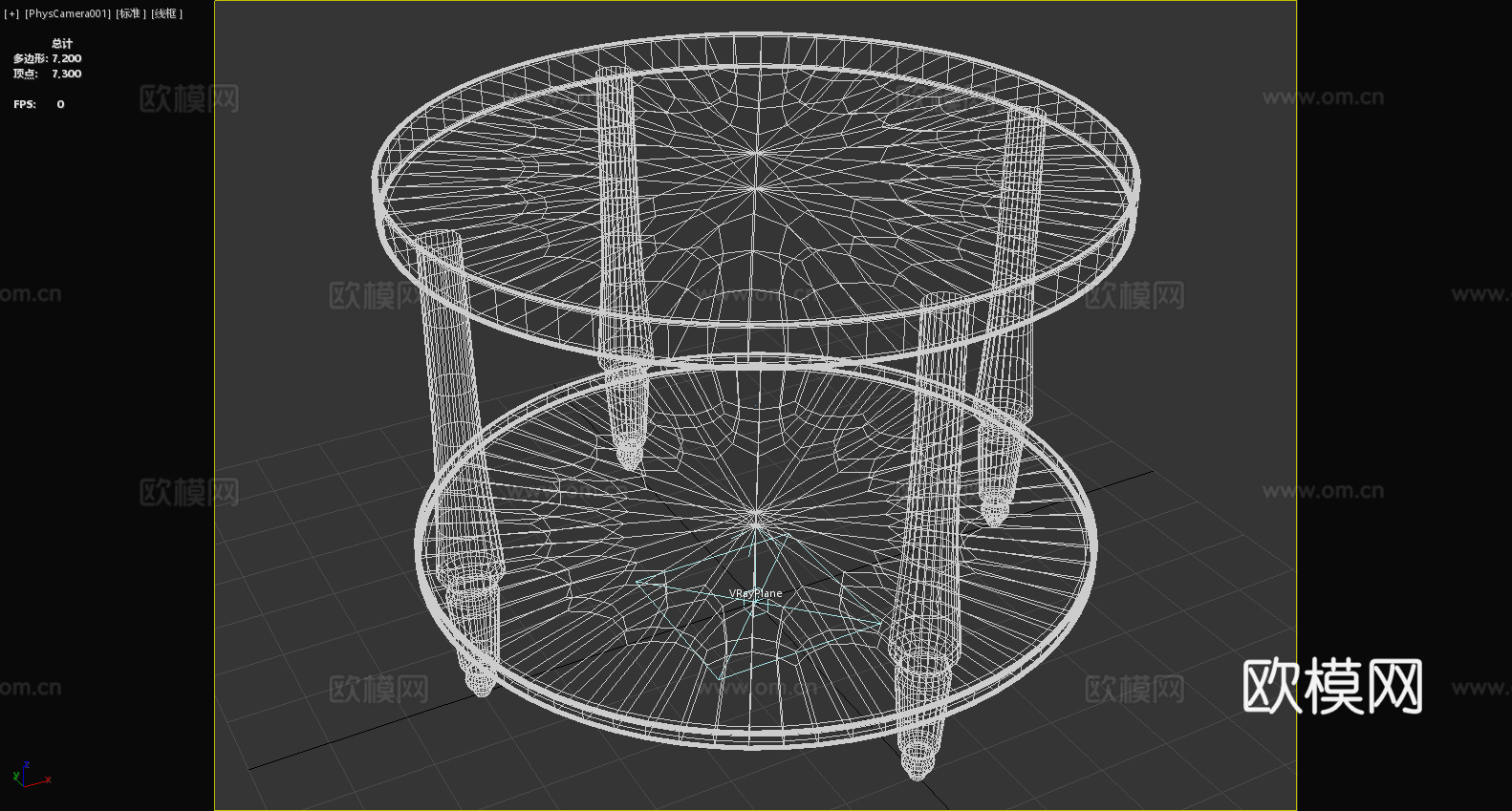This screenshot has width=1512, height=811.
Task: Click the XYZ axis tripod icon
Action: click(x=32, y=775)
